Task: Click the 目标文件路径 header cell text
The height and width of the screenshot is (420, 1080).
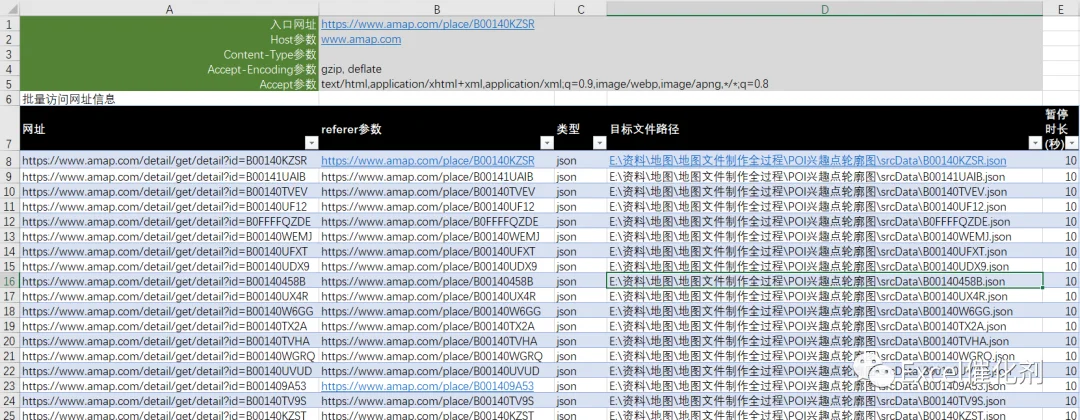Action: coord(645,129)
